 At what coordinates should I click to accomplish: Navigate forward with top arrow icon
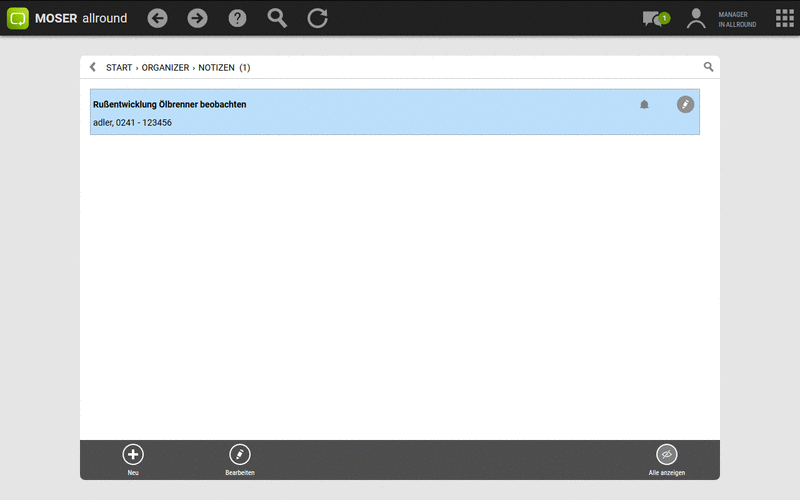[197, 18]
